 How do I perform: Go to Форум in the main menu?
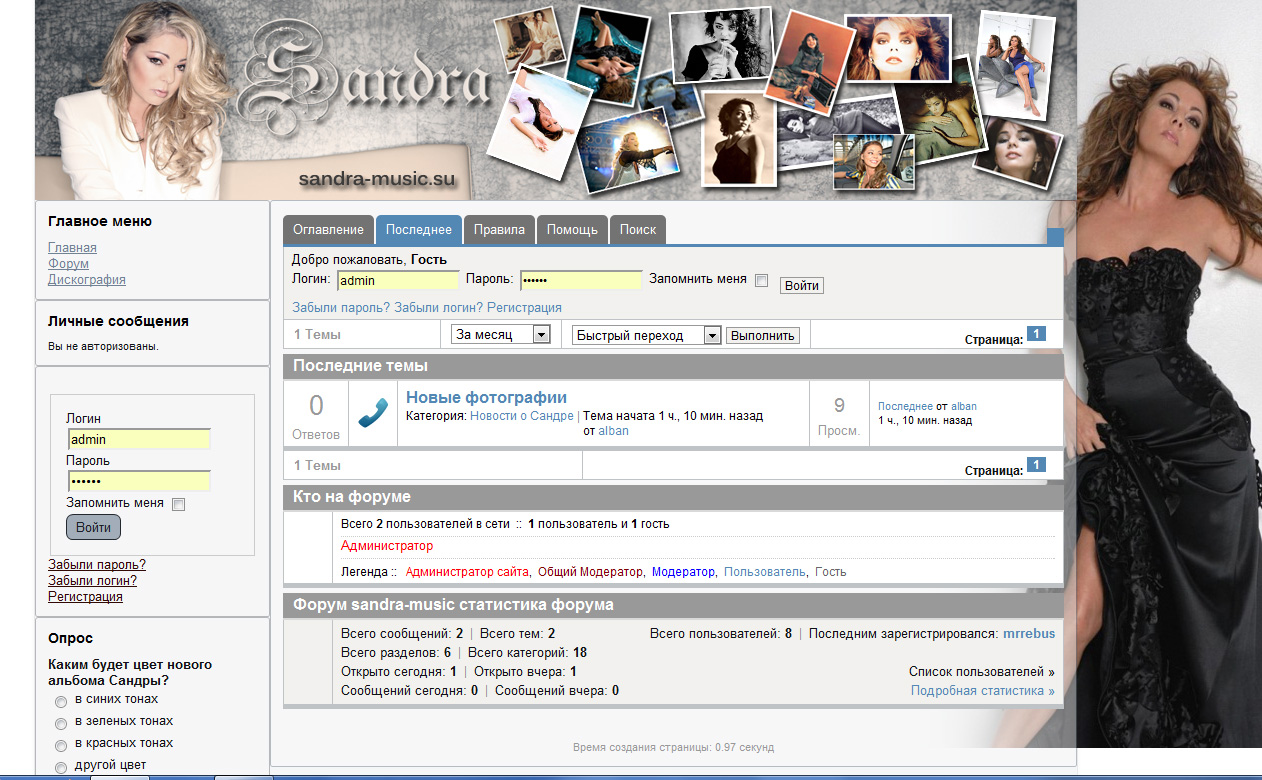[68, 264]
